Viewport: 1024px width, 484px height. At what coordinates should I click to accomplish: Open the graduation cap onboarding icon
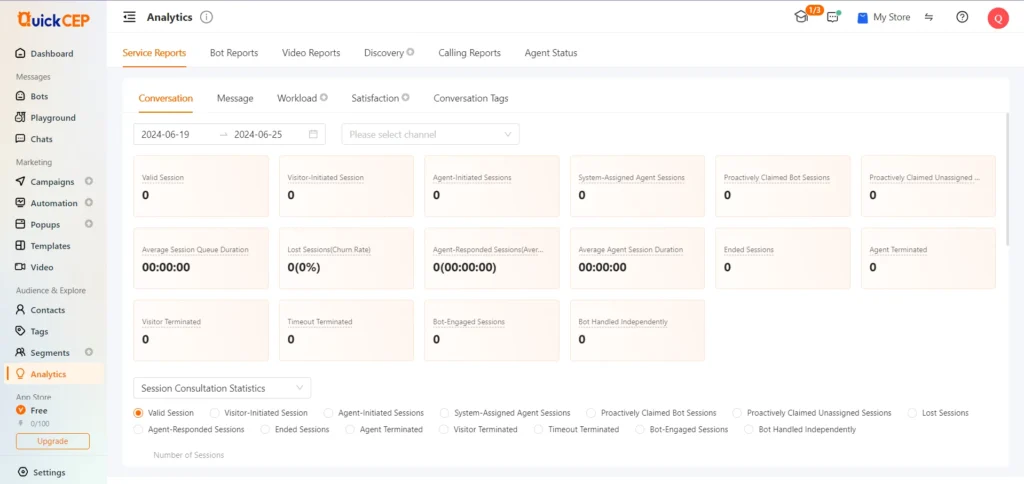[x=801, y=18]
